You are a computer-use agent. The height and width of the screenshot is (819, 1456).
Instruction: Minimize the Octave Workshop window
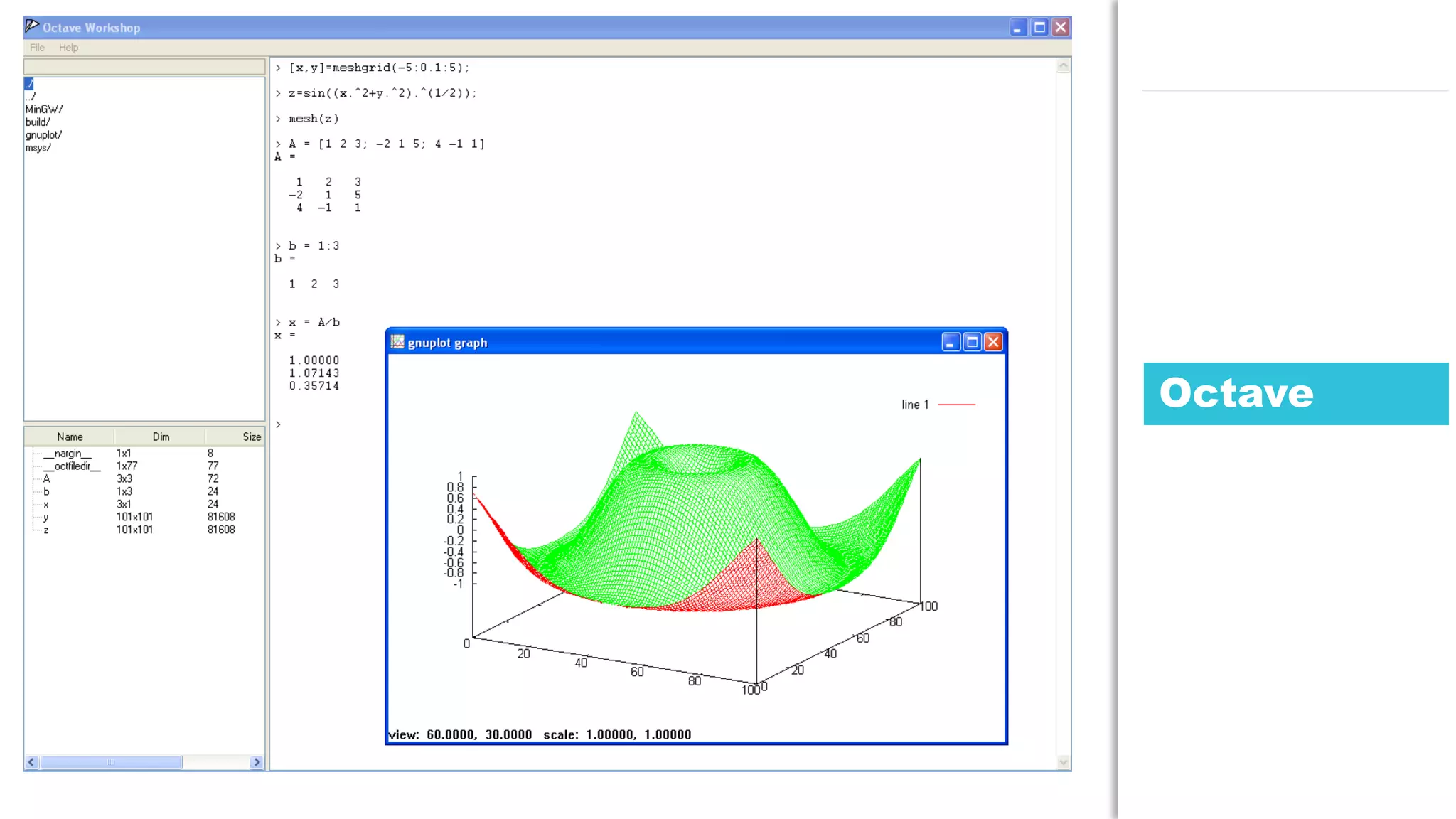point(1018,28)
